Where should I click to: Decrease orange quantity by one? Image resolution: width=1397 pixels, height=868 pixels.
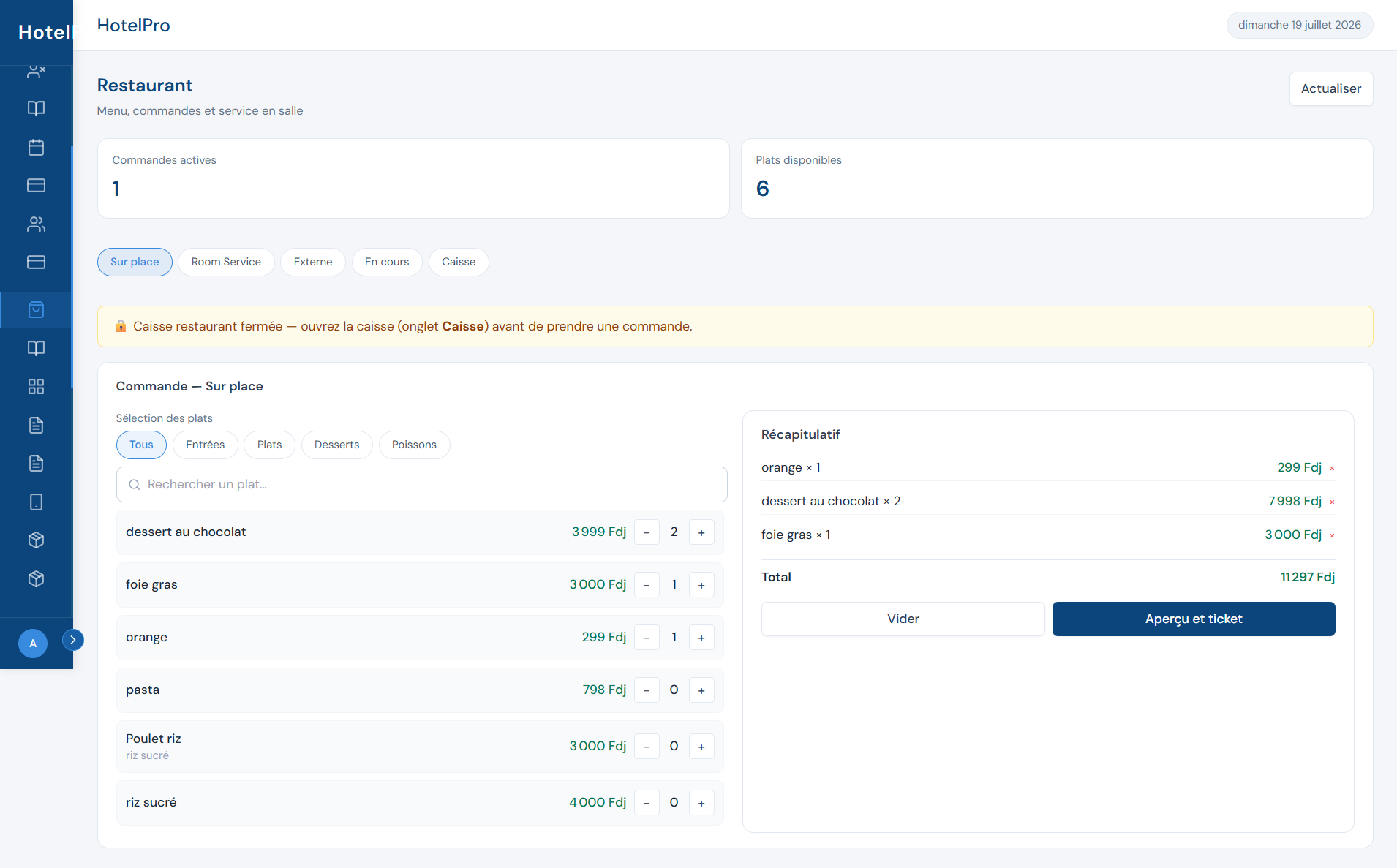(647, 638)
